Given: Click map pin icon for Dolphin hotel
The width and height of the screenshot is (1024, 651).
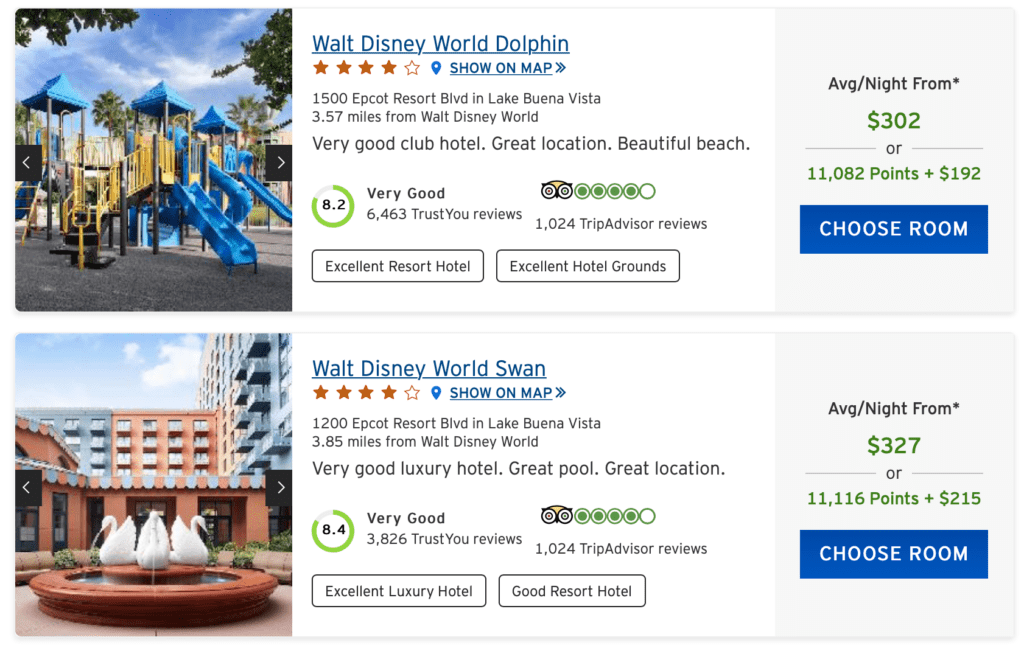Looking at the screenshot, I should tap(436, 68).
